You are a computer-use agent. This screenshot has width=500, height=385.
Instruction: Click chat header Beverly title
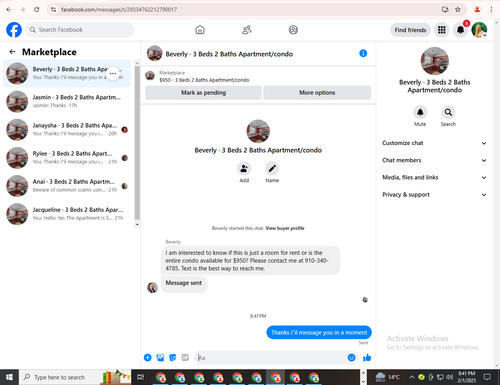point(229,54)
